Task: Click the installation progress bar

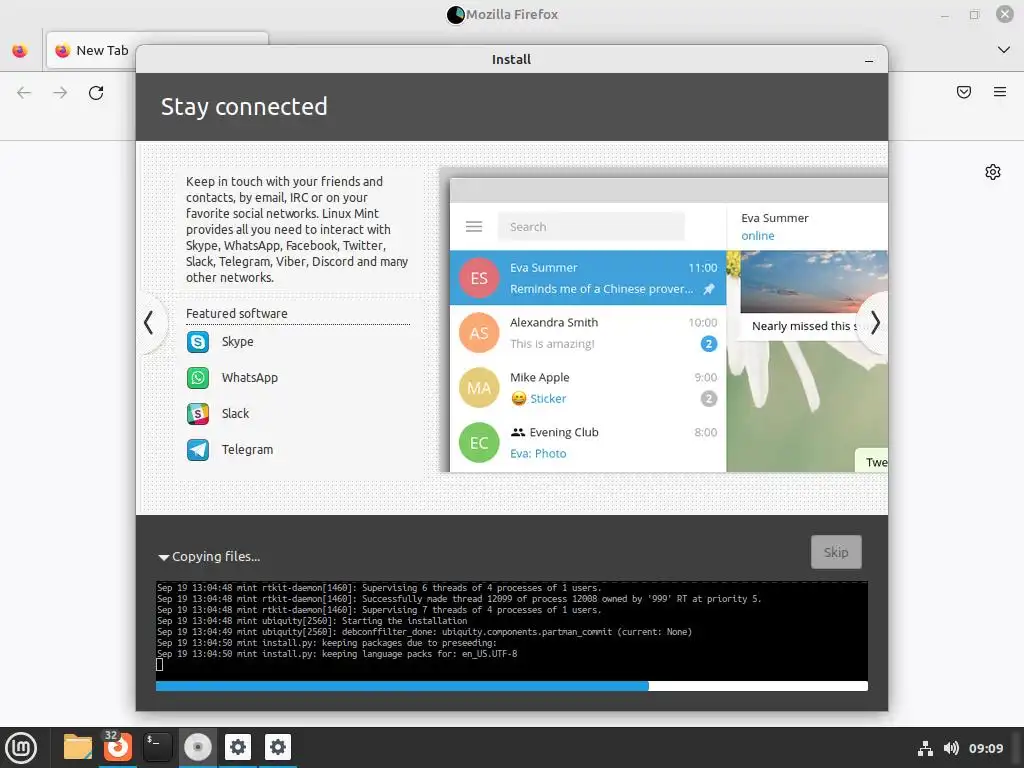Action: 511,686
